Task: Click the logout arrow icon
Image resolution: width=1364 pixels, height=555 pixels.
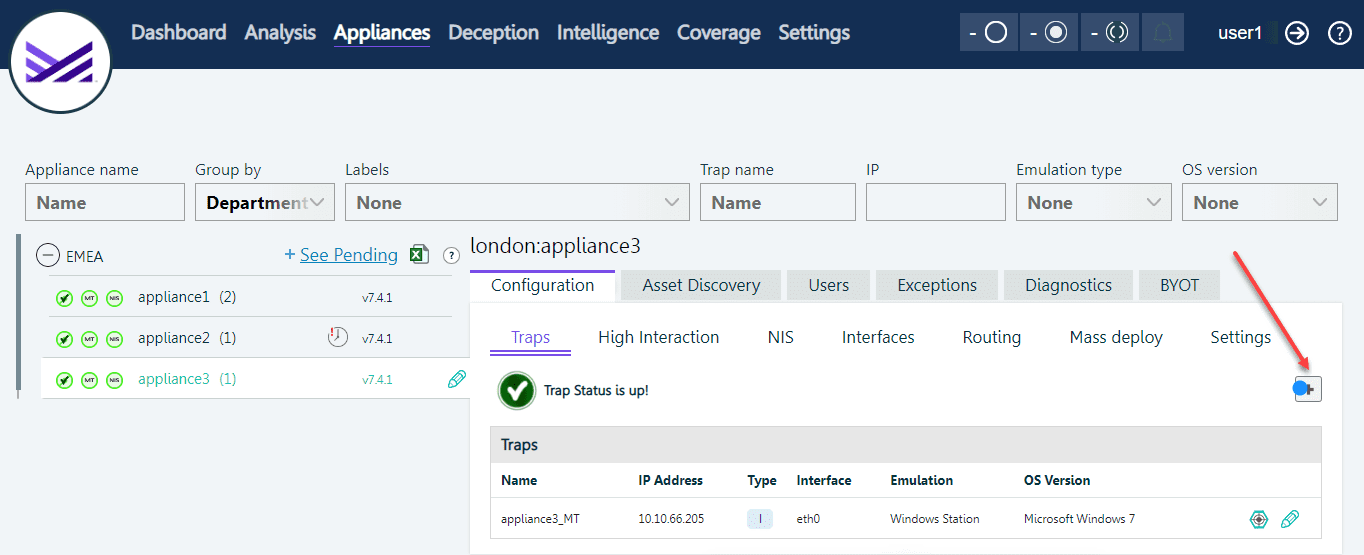Action: [x=1297, y=33]
